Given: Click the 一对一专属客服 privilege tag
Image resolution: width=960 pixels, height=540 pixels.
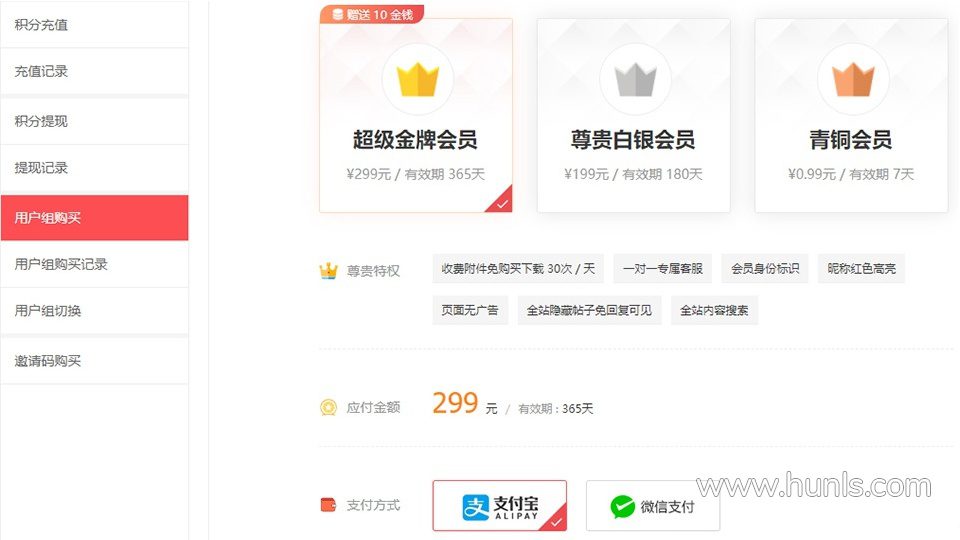Looking at the screenshot, I should [662, 269].
